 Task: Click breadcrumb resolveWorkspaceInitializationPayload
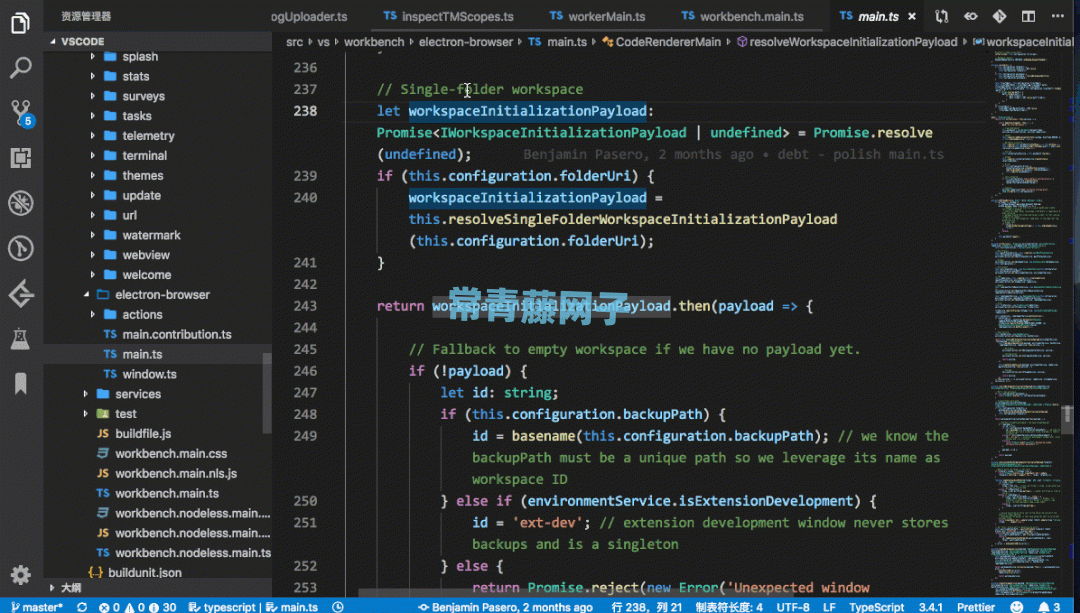847,42
